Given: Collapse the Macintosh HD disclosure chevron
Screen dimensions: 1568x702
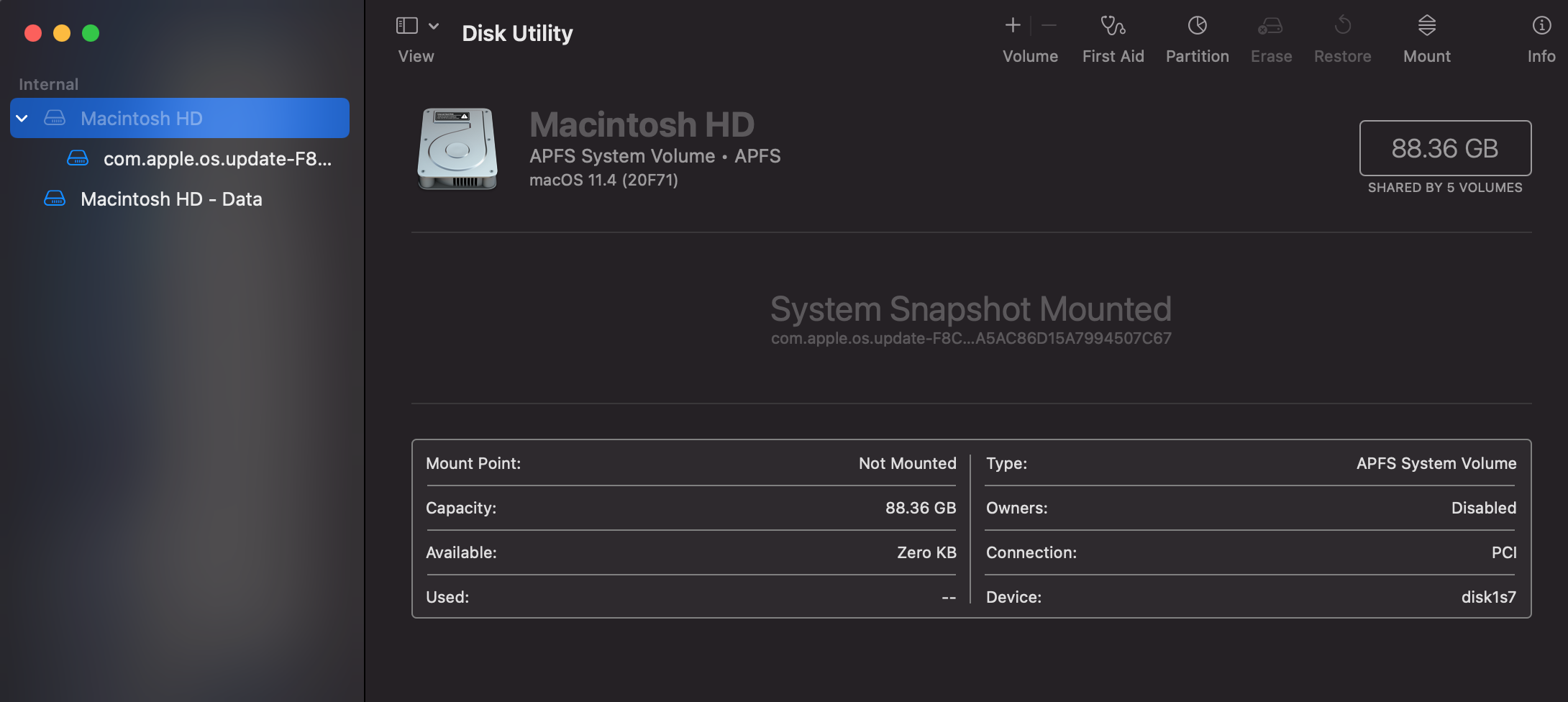Looking at the screenshot, I should [22, 118].
